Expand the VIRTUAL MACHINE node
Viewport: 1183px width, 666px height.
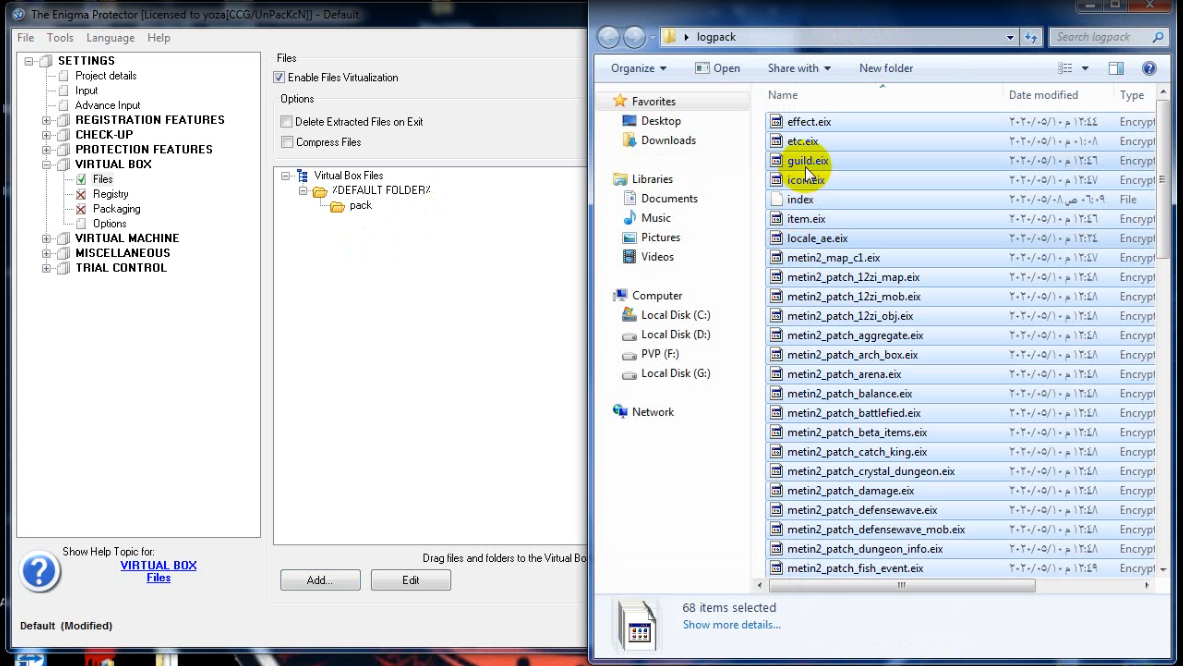(47, 238)
